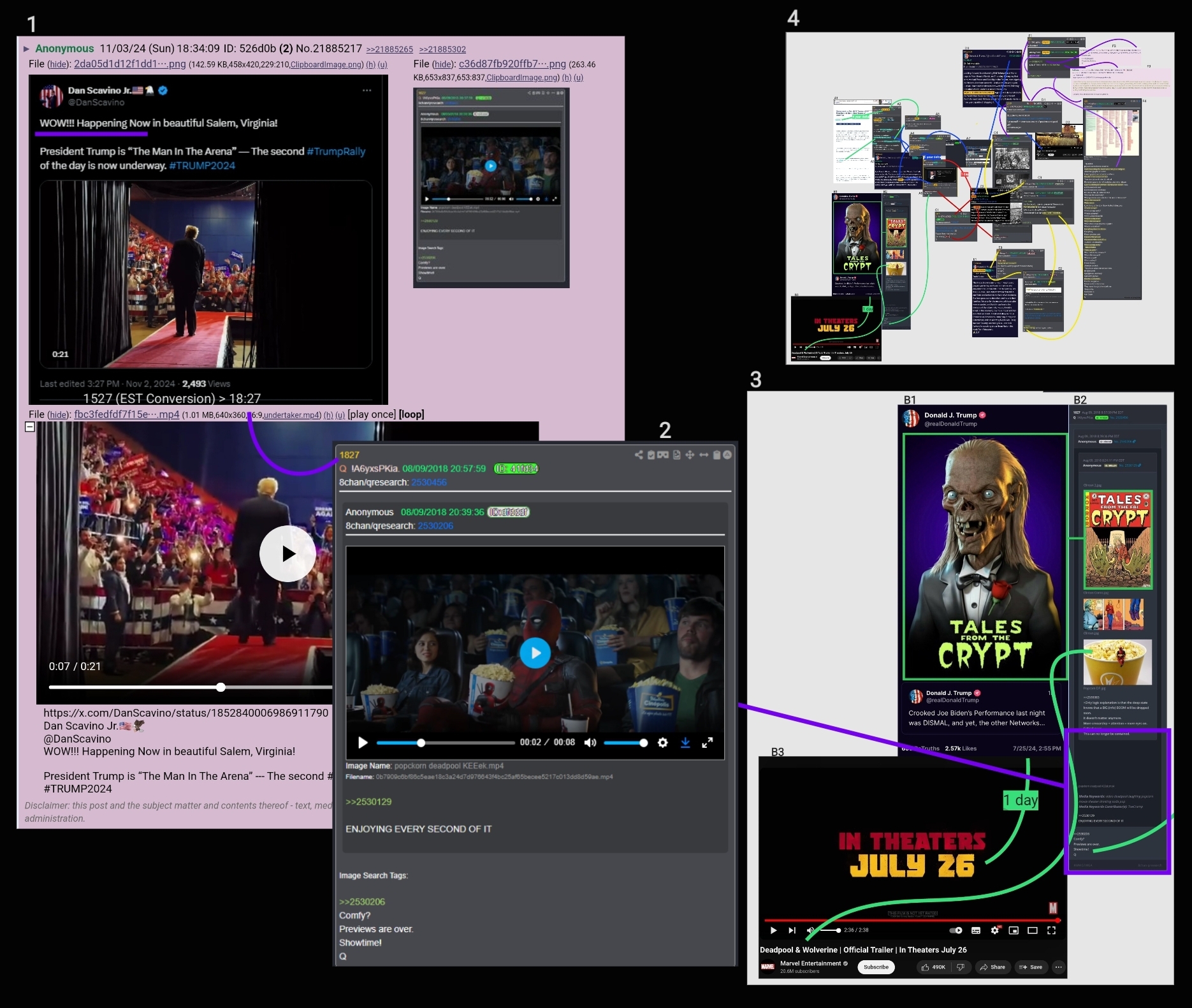Open Marvel Entertainment channel avatar

point(768,967)
